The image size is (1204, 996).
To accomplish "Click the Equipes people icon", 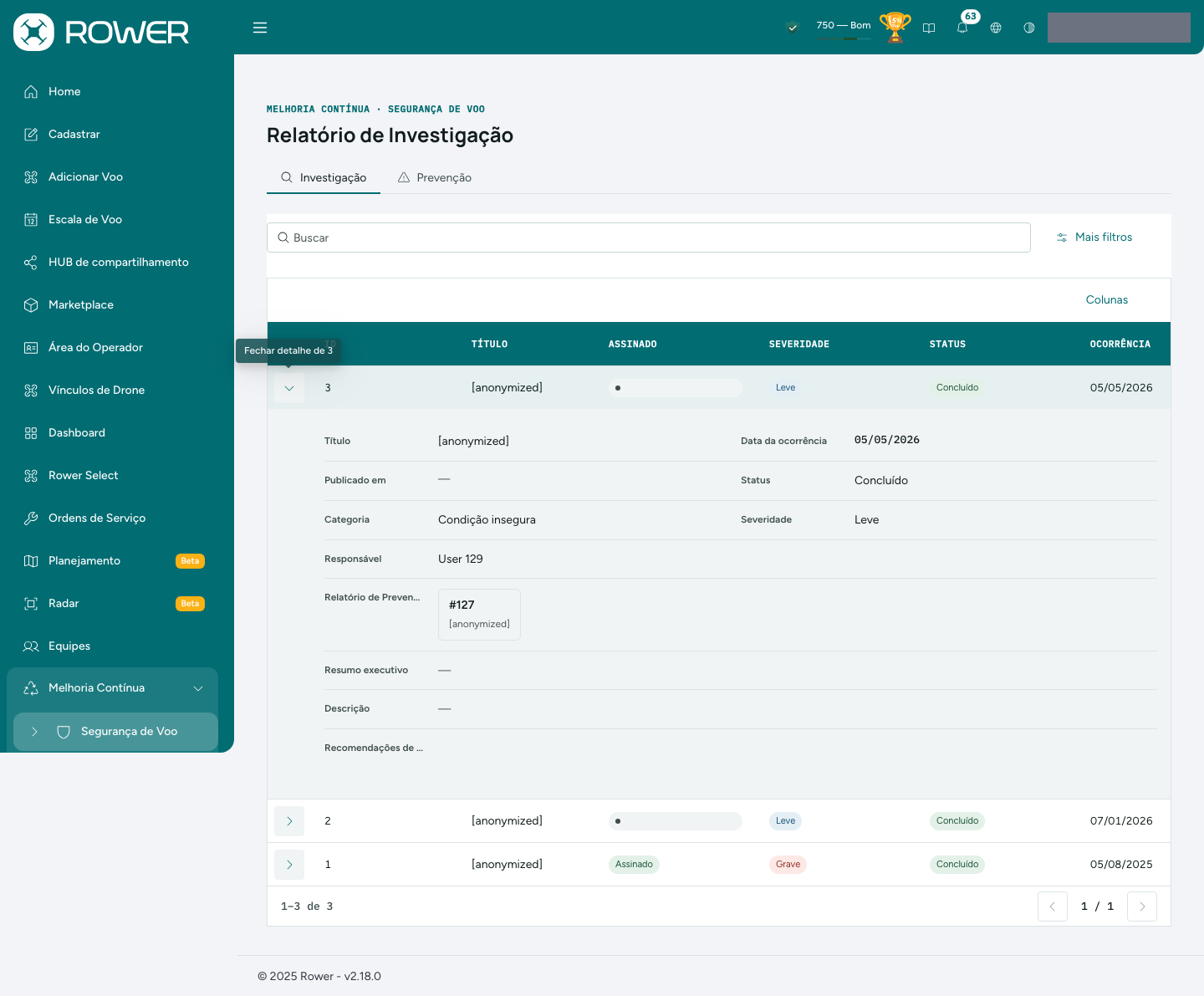I will point(31,646).
